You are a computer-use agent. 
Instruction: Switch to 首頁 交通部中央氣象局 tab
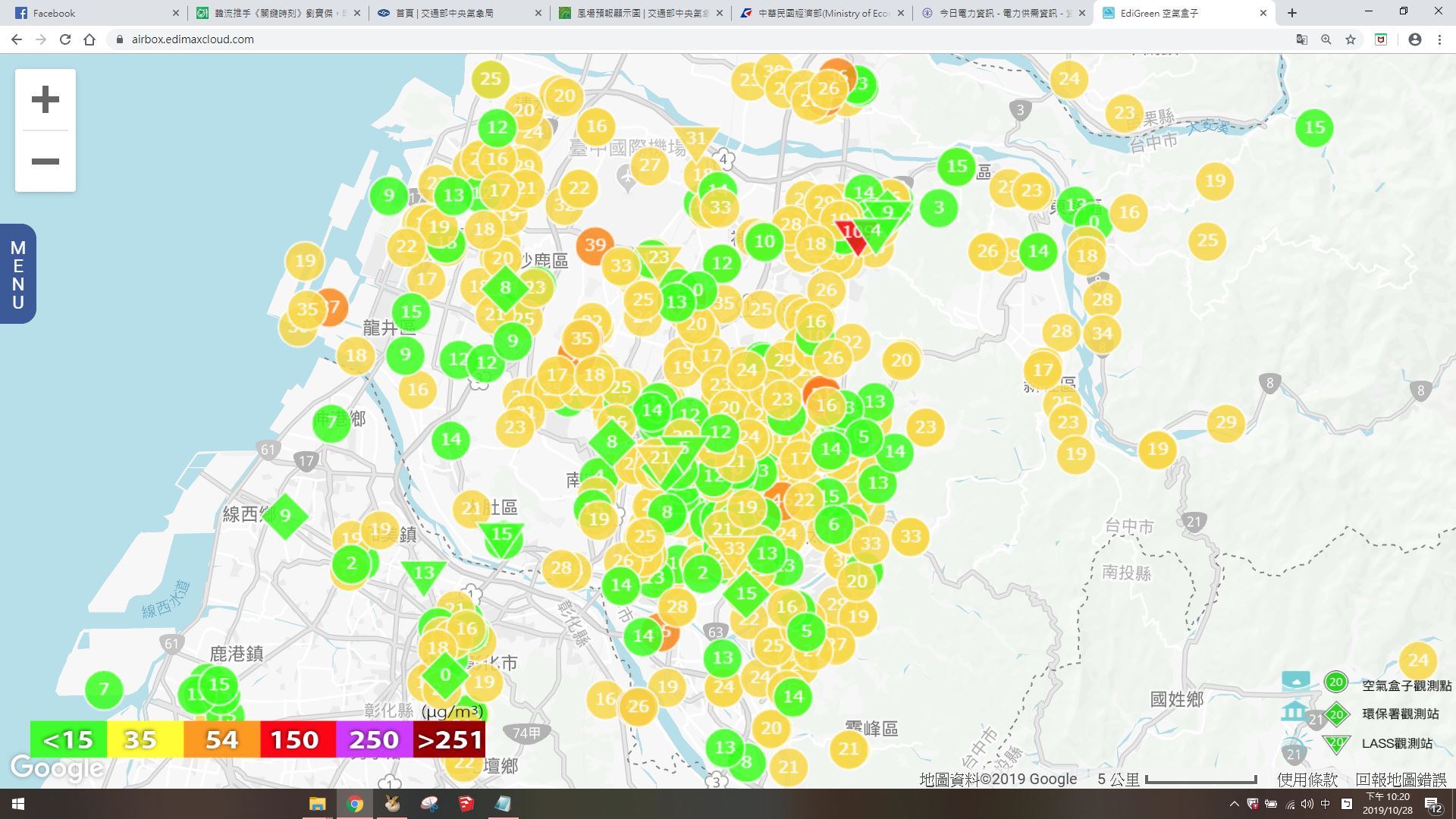tap(458, 13)
